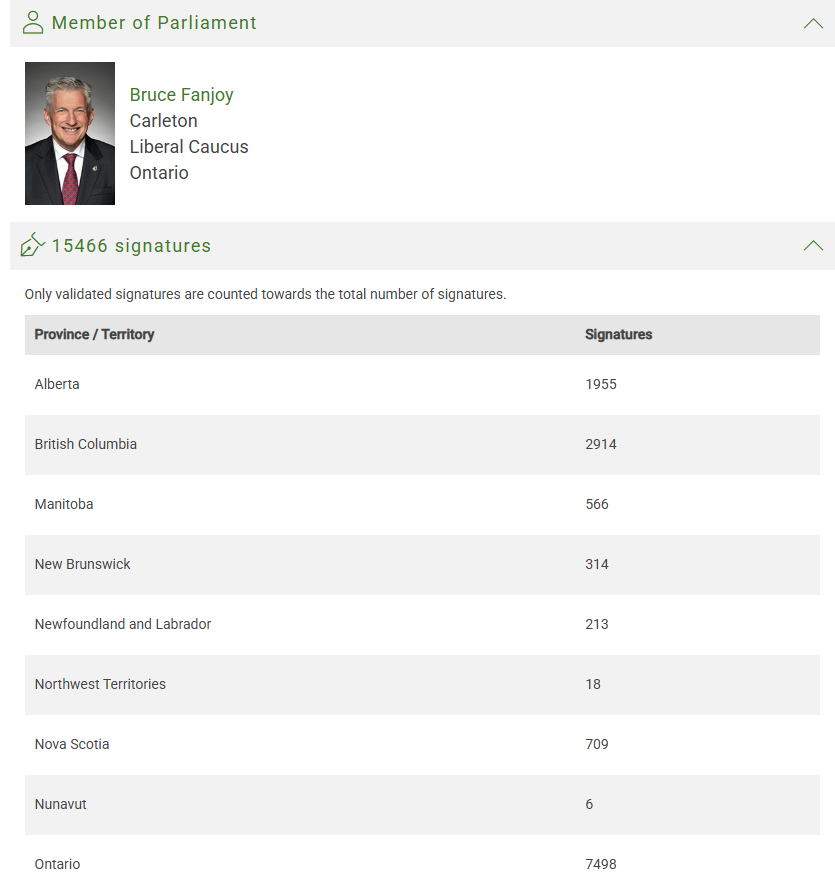Select the New Brunswick row

tap(422, 565)
